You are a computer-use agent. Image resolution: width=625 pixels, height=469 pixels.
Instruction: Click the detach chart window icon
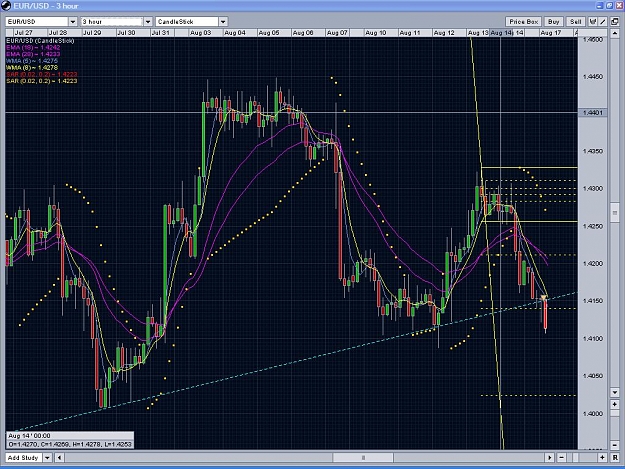pyautogui.click(x=615, y=22)
